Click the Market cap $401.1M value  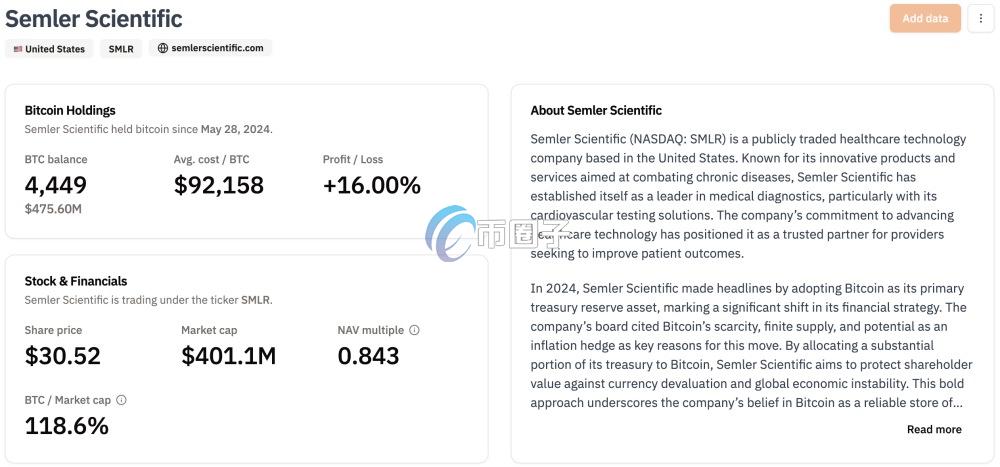228,356
